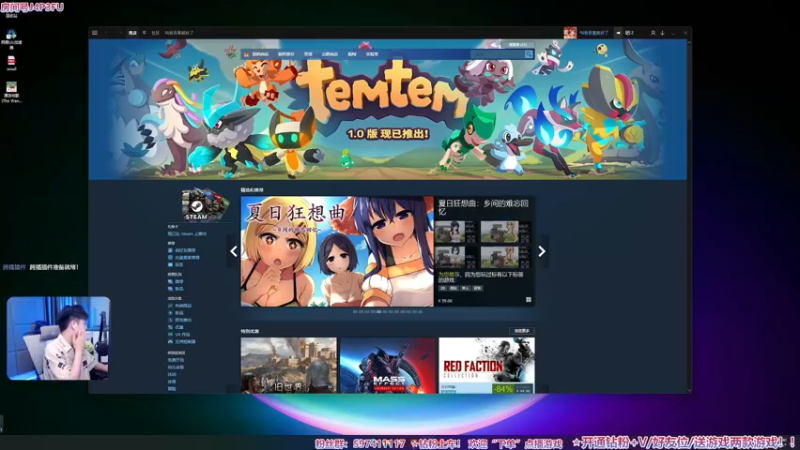Screen dimensions: 800x450
Task: Select bottom-right screenshot thumbnail of featured game
Action: tap(505, 257)
